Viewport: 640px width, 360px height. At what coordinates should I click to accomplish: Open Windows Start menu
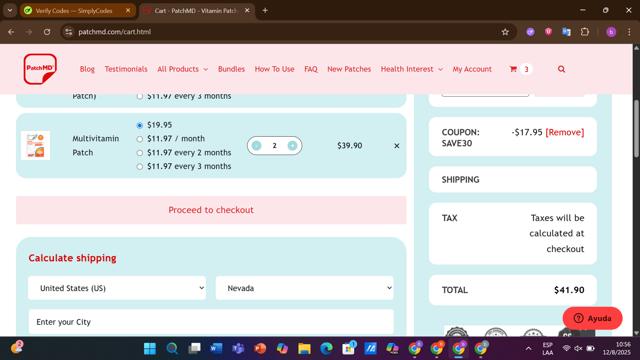(150, 348)
